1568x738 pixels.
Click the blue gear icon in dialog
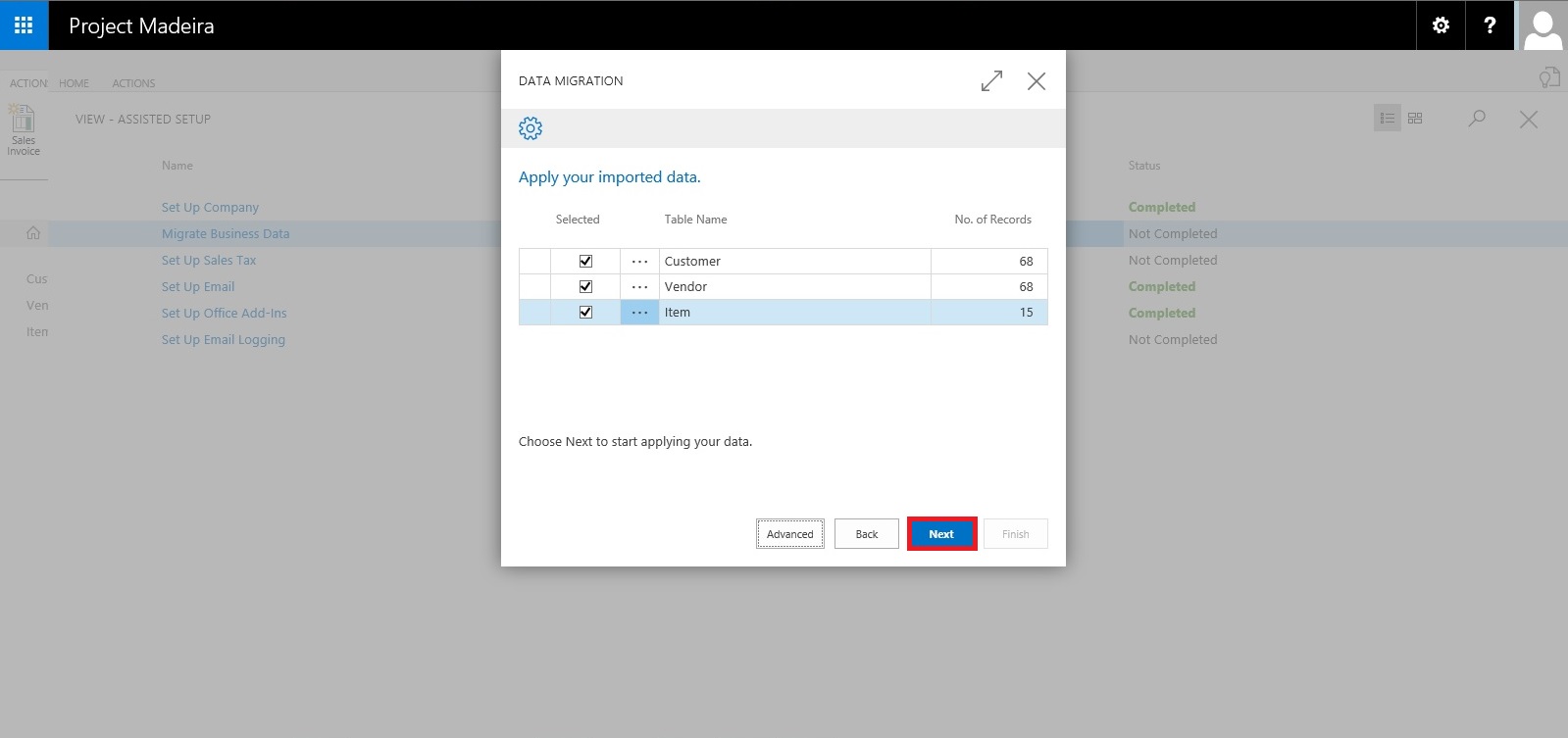coord(531,128)
